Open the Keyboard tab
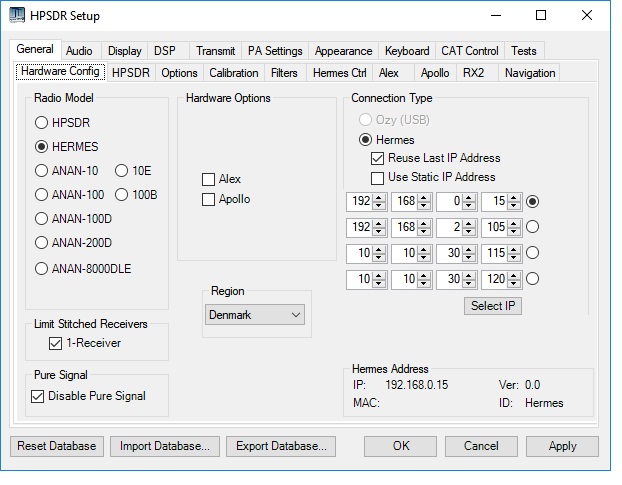Screen dimensions: 622x485 point(407,51)
